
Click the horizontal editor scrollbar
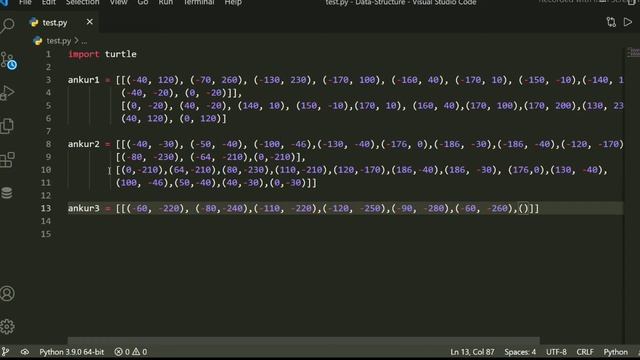(304, 340)
